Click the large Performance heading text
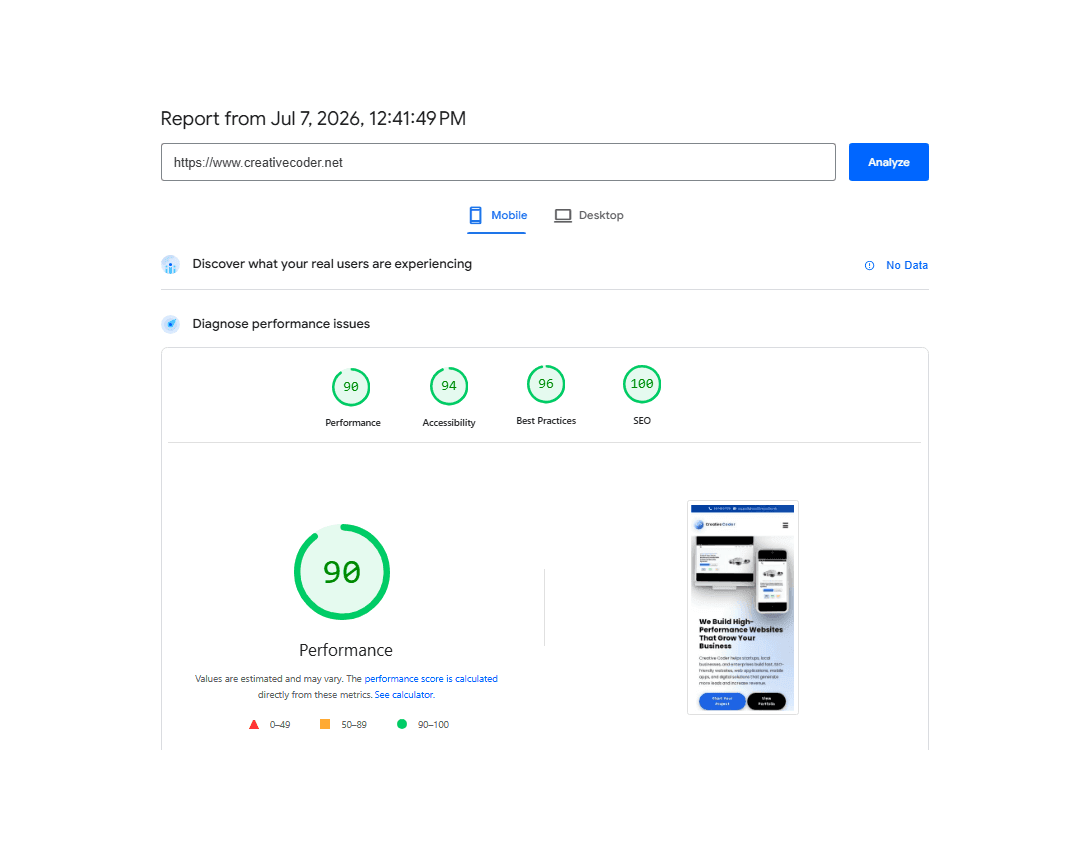 [346, 651]
